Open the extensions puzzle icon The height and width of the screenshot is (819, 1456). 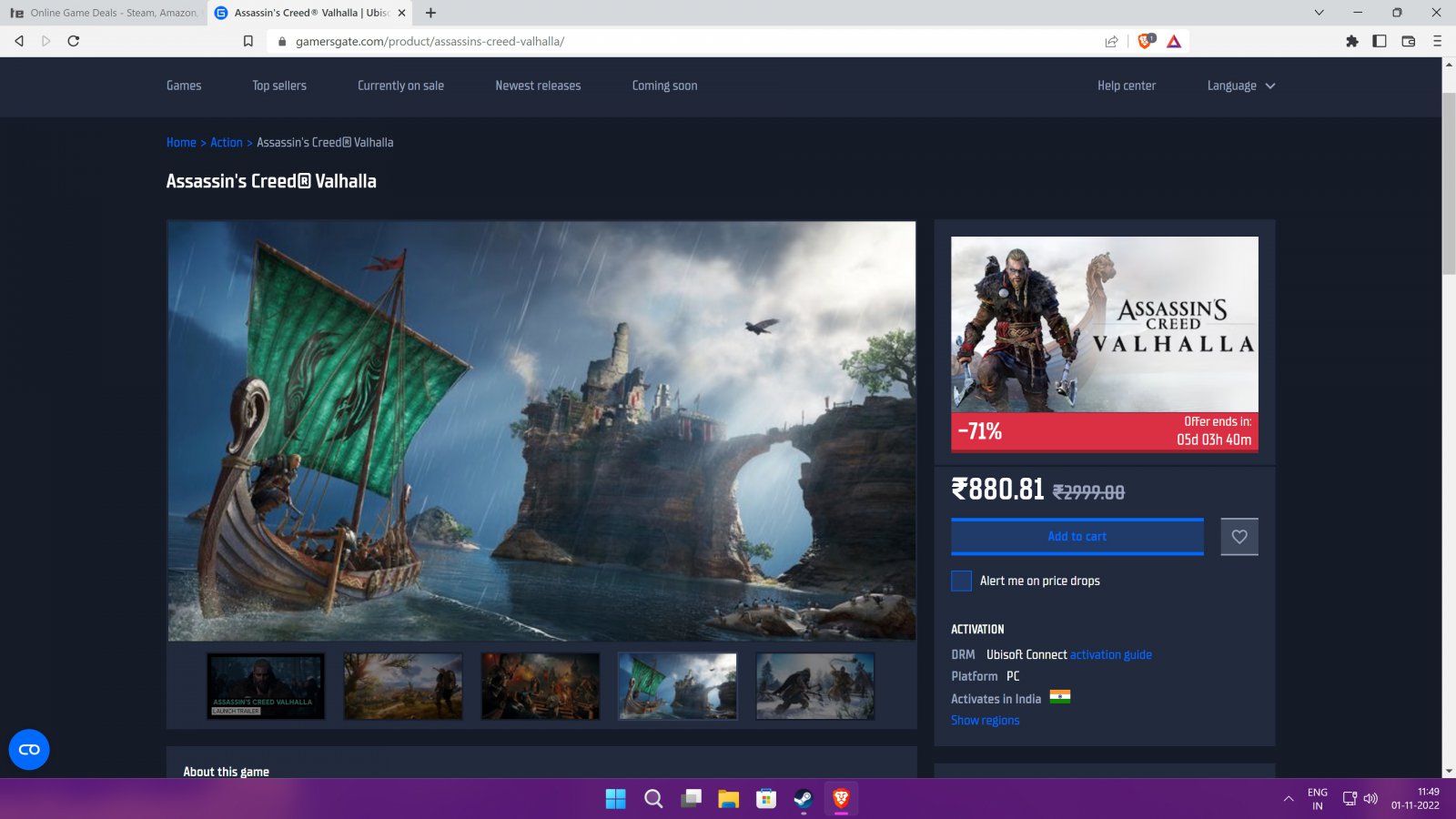point(1352,41)
